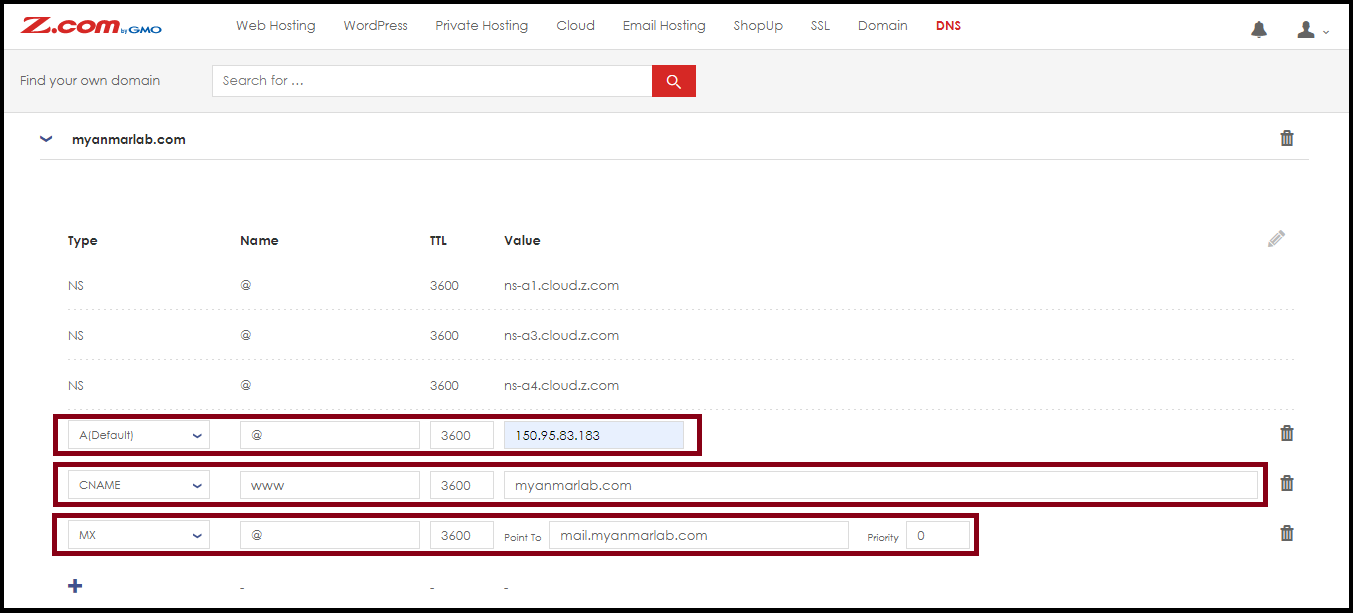
Task: Open the A(Default) record type dropdown
Action: click(x=139, y=435)
